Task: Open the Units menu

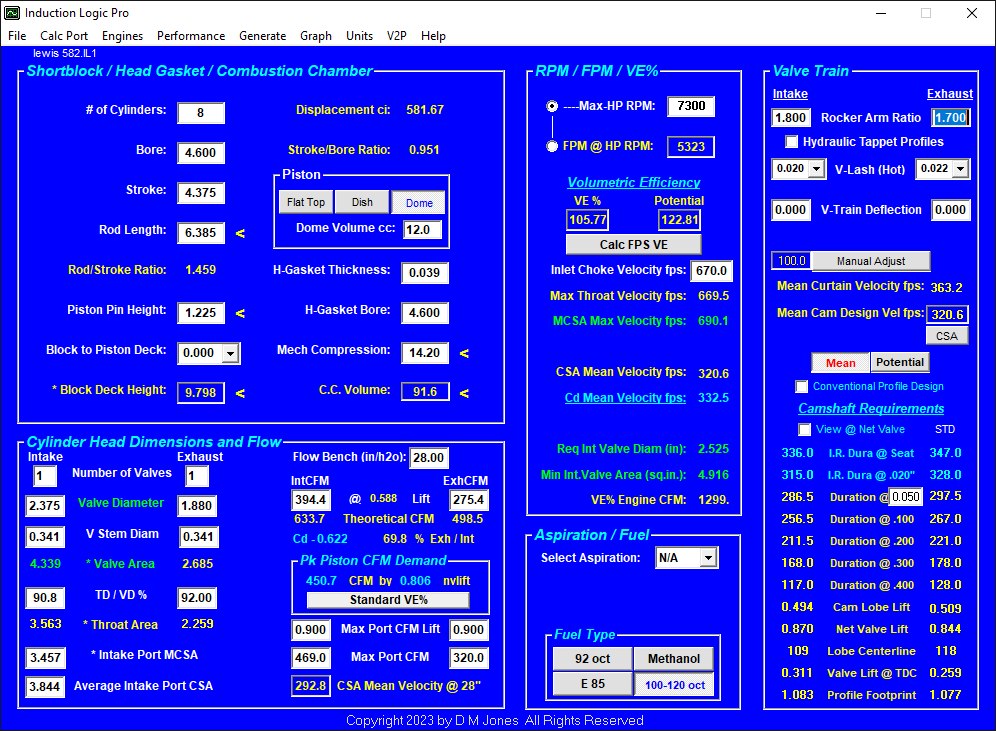Action: coord(360,36)
